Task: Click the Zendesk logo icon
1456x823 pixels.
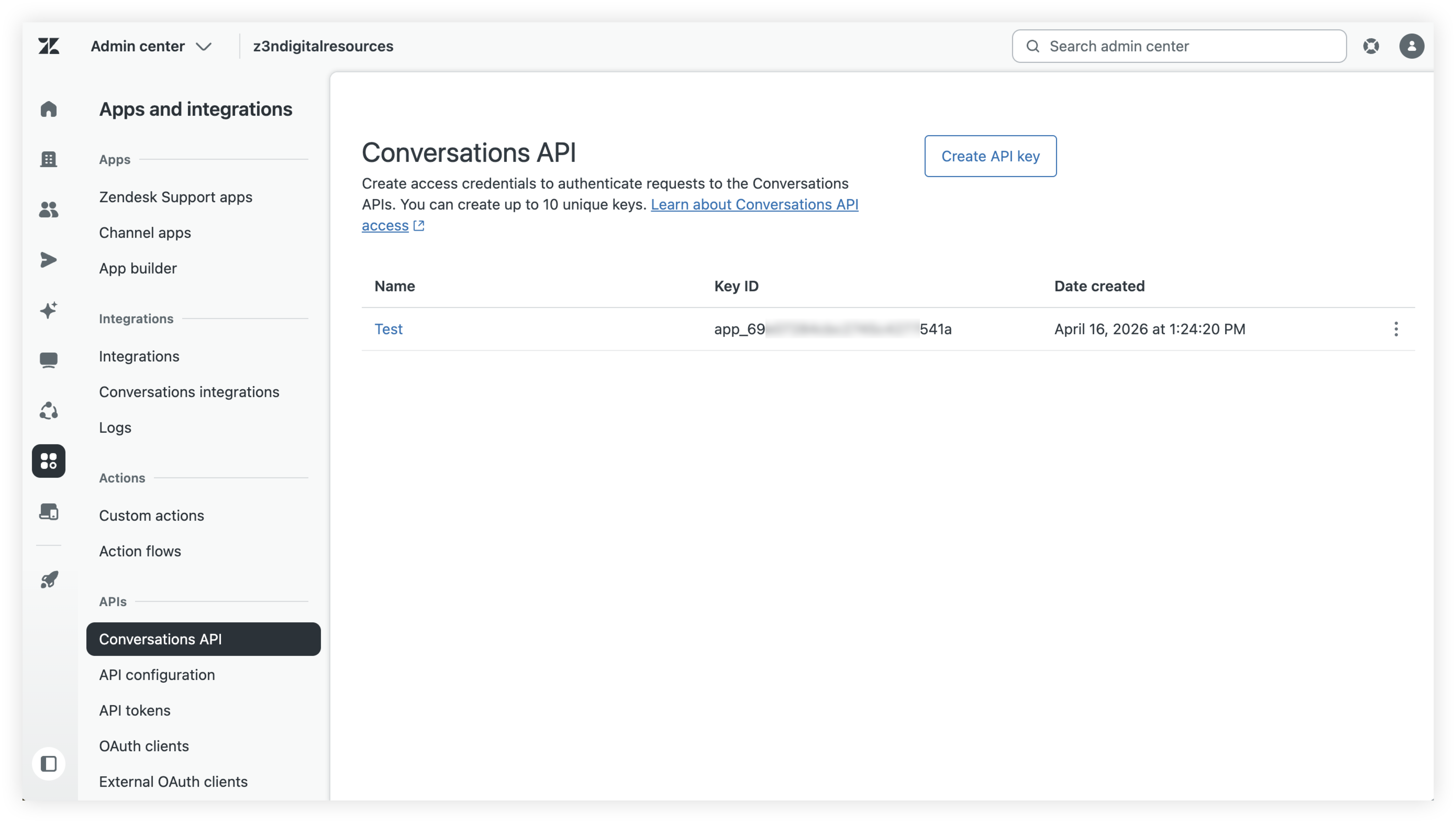Action: tap(49, 46)
